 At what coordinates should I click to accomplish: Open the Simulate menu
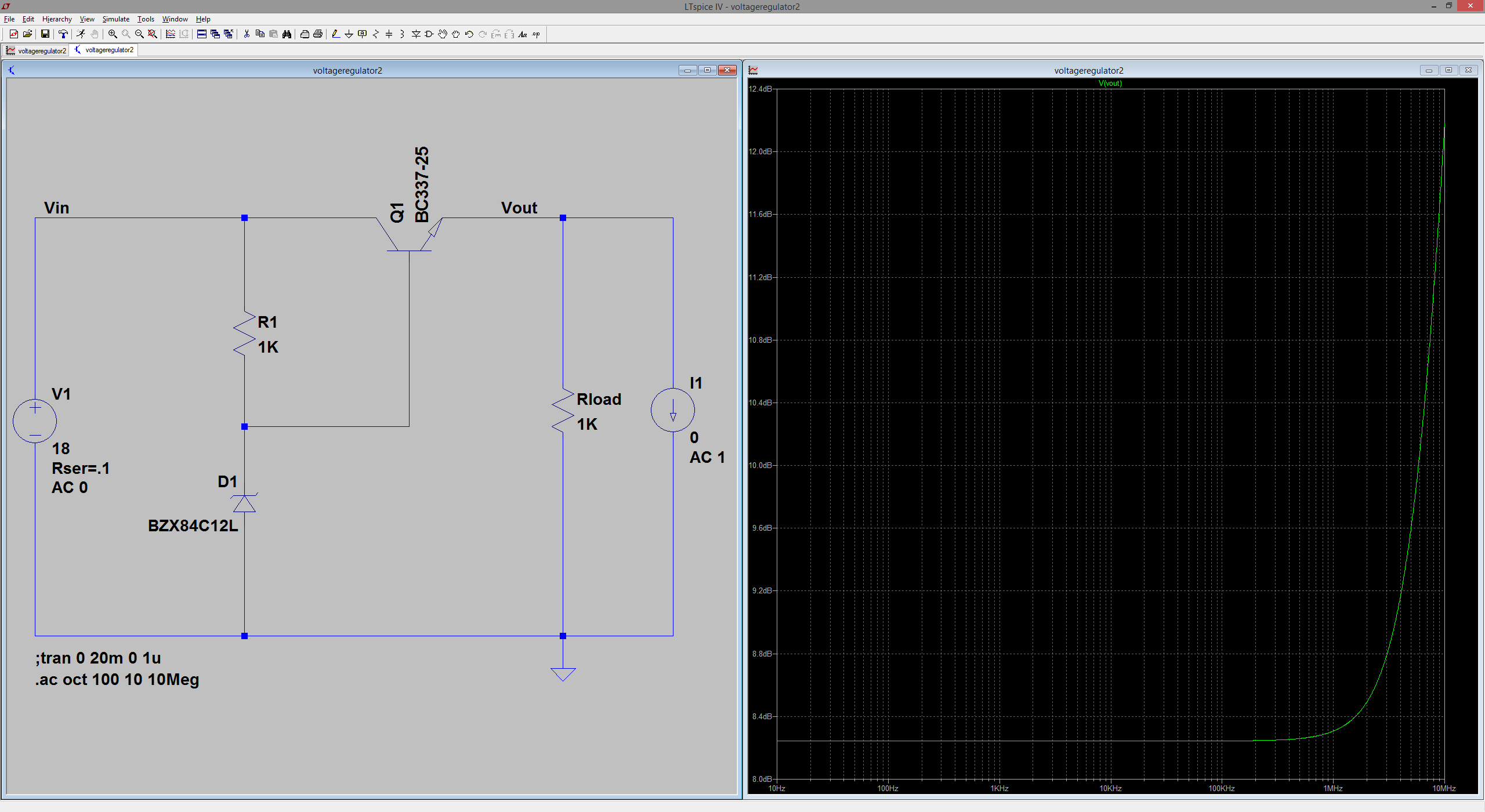pyautogui.click(x=116, y=19)
